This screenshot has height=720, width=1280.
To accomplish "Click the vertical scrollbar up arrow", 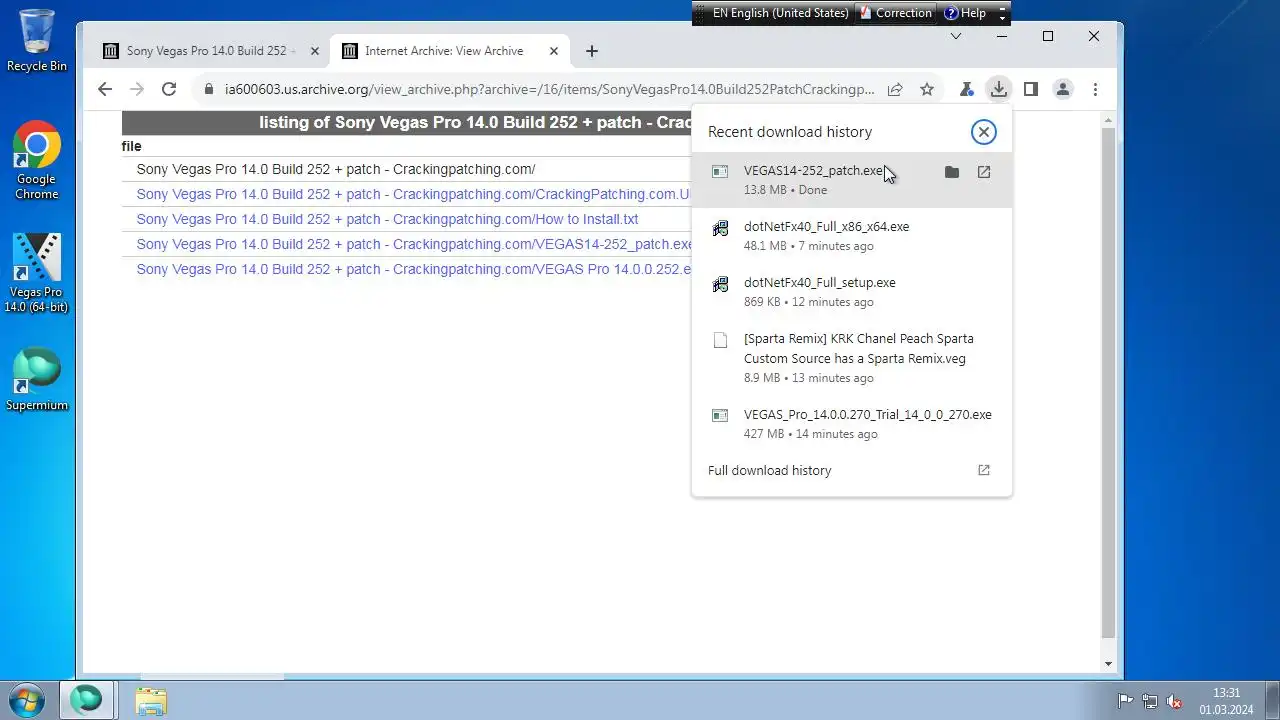I will pyautogui.click(x=1108, y=120).
